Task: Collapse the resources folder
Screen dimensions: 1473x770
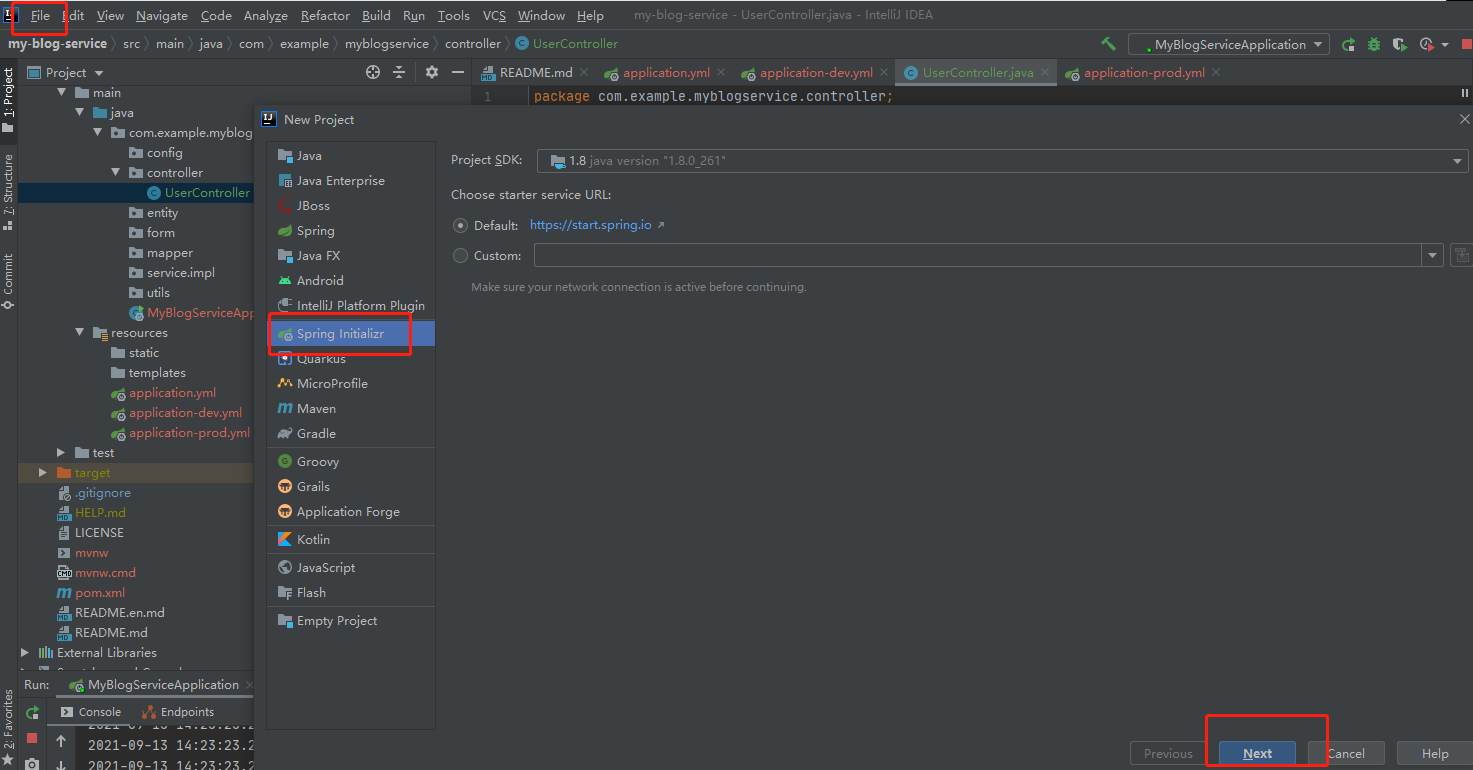Action: coord(80,333)
